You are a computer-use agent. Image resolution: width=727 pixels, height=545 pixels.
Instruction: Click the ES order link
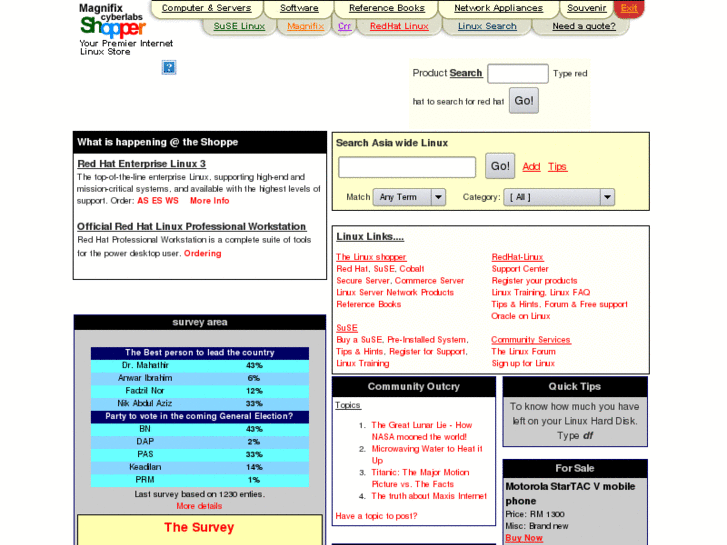157,201
